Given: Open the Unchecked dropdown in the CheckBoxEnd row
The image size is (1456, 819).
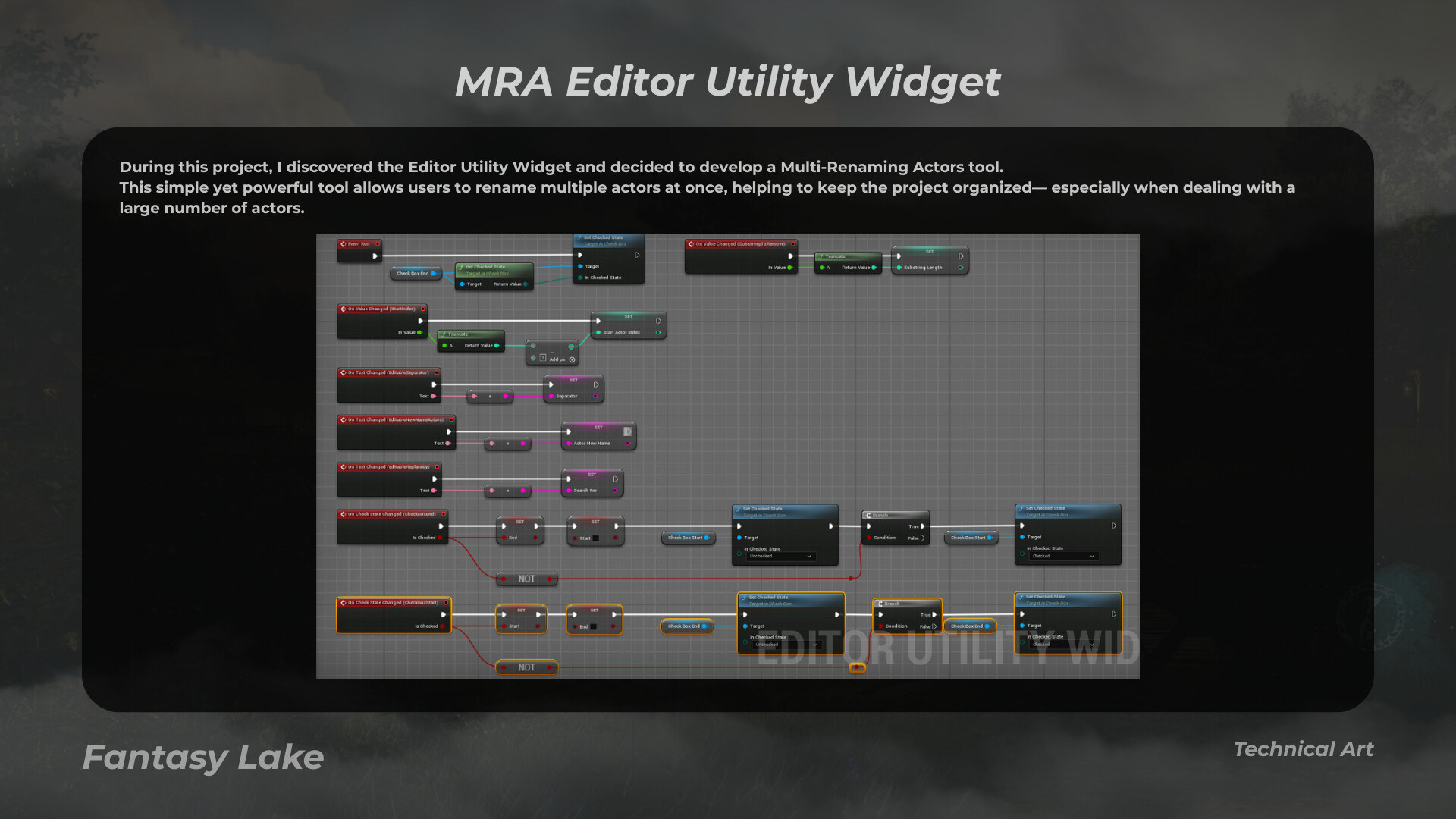Looking at the screenshot, I should point(780,556).
